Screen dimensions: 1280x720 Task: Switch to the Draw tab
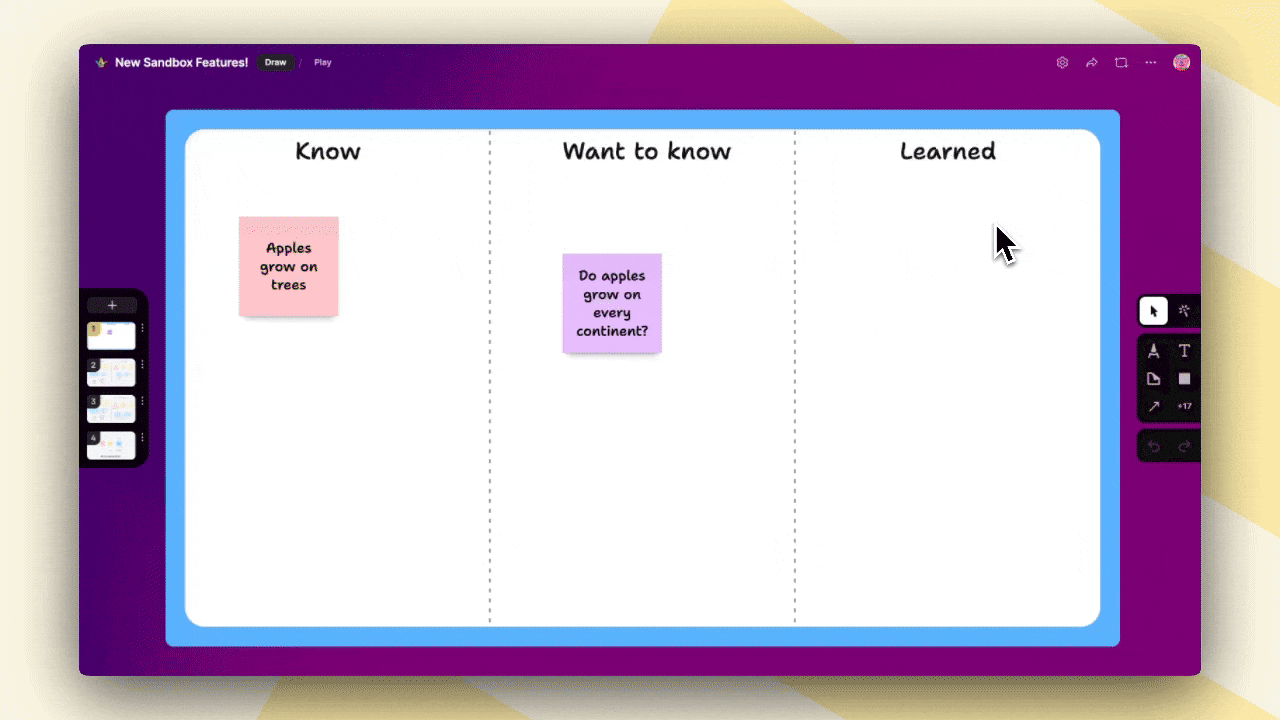point(275,62)
